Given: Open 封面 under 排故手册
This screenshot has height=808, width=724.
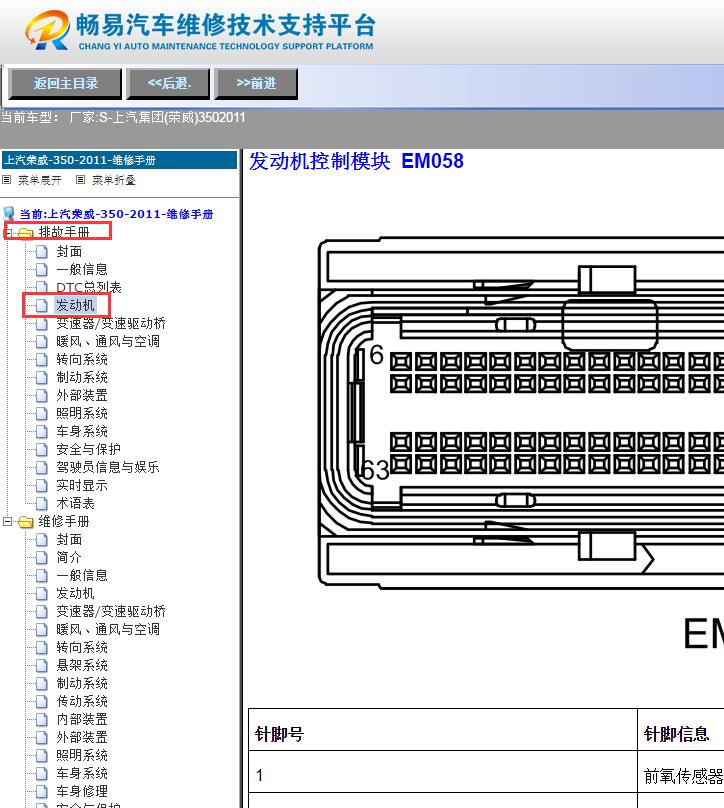Looking at the screenshot, I should tap(69, 251).
